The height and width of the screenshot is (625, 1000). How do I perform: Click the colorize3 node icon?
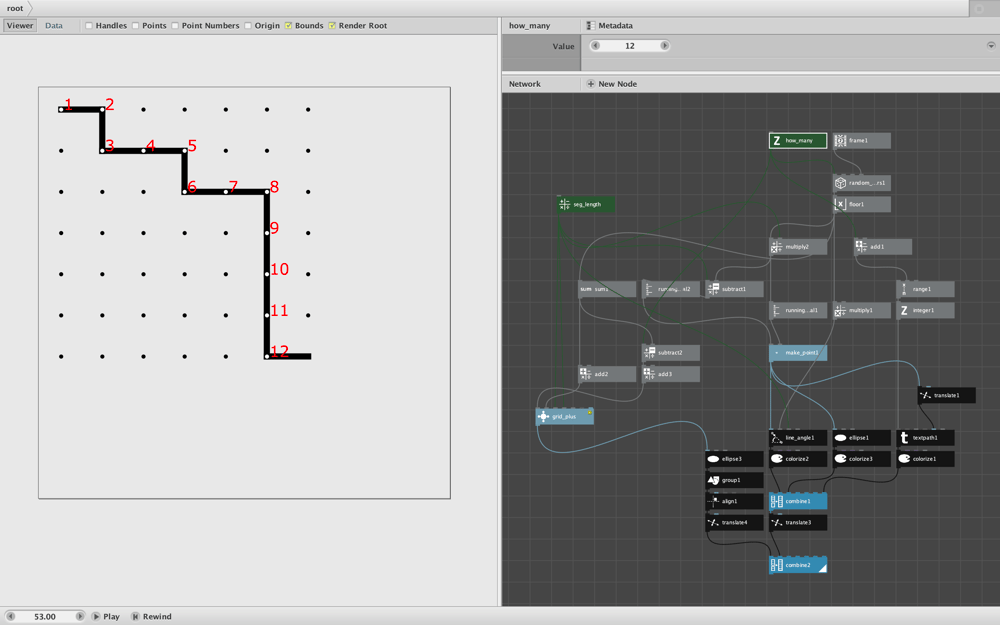pyautogui.click(x=840, y=459)
